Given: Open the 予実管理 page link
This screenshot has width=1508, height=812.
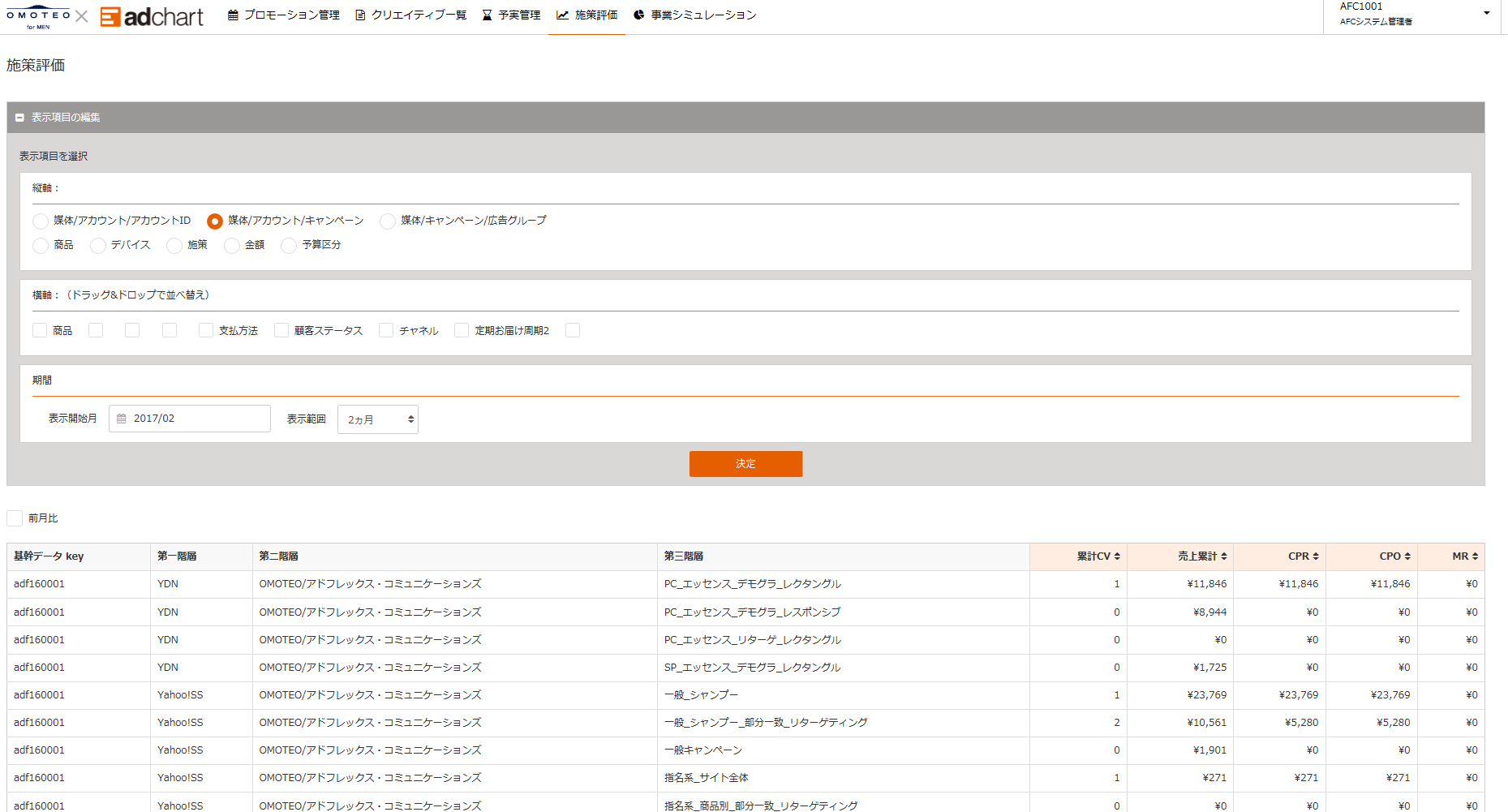Looking at the screenshot, I should coord(512,15).
